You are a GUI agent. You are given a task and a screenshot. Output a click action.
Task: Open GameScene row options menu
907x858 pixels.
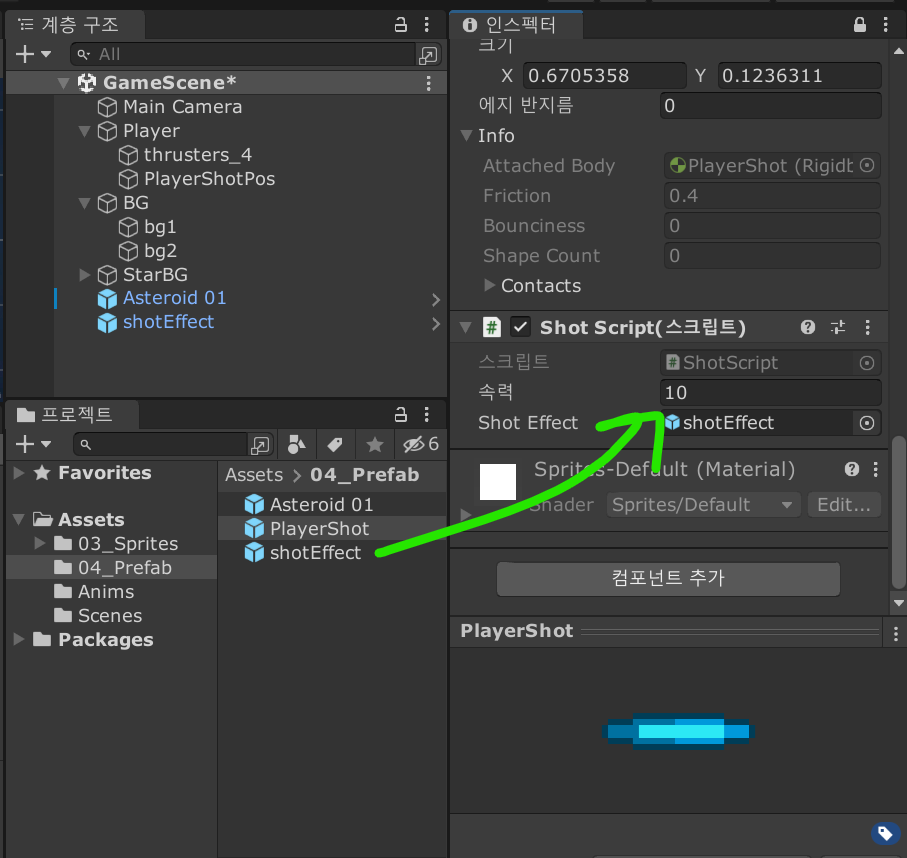click(429, 83)
